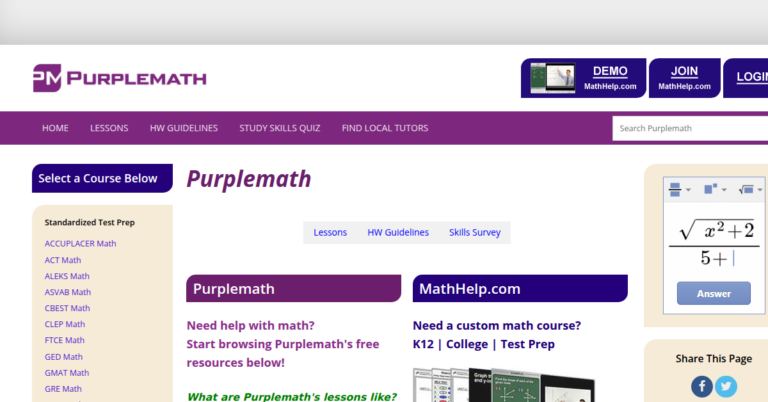
Task: Open STUDY SKILLS QUIZ in navigation bar
Action: pos(280,128)
